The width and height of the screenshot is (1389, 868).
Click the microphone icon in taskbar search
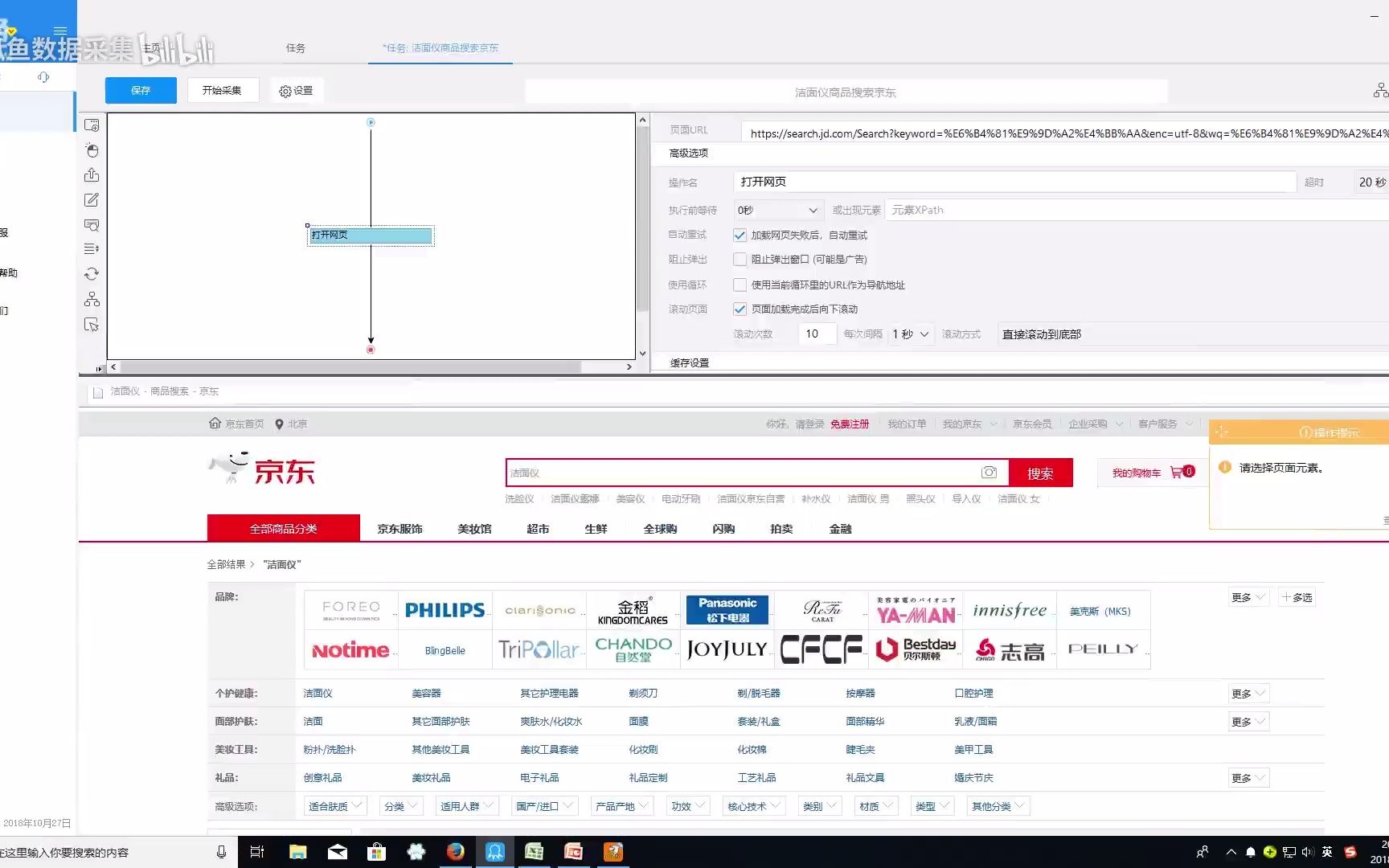point(221,852)
